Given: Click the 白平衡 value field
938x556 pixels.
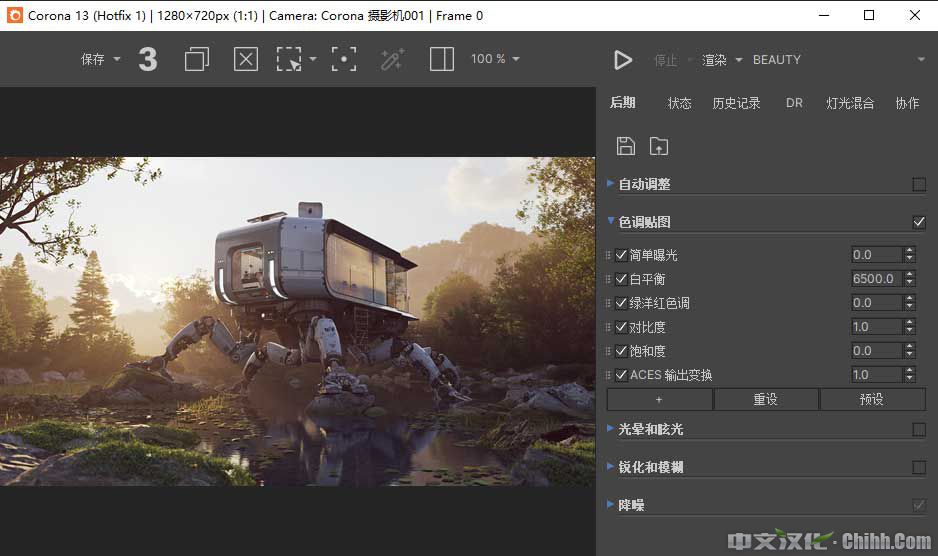Looking at the screenshot, I should click(x=875, y=279).
